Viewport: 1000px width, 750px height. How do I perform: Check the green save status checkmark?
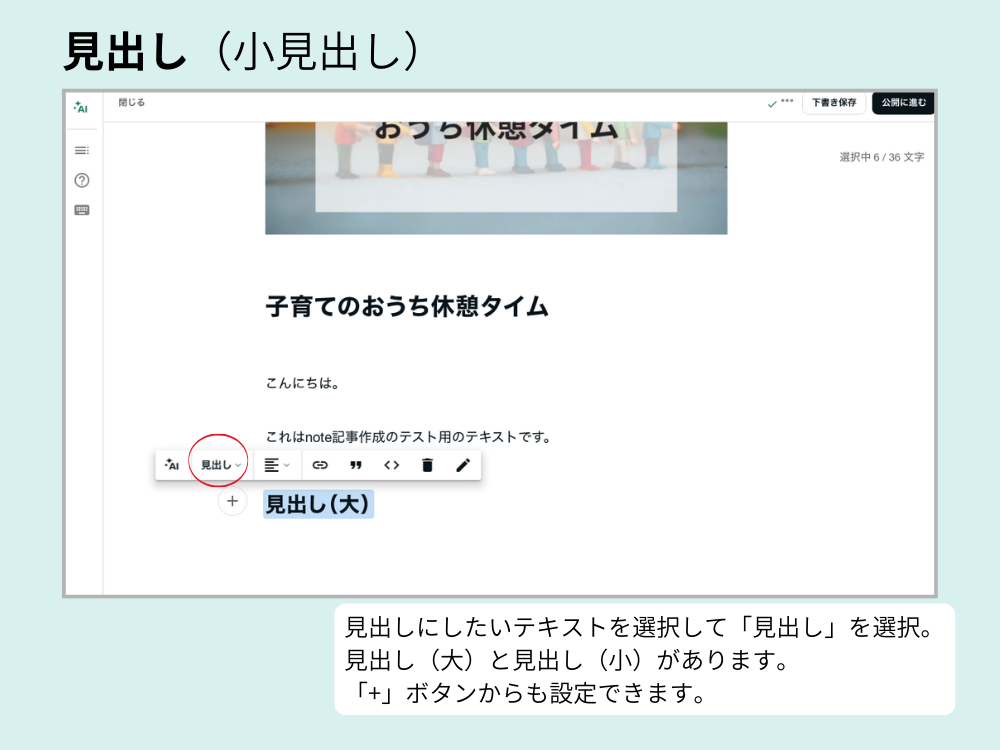770,103
